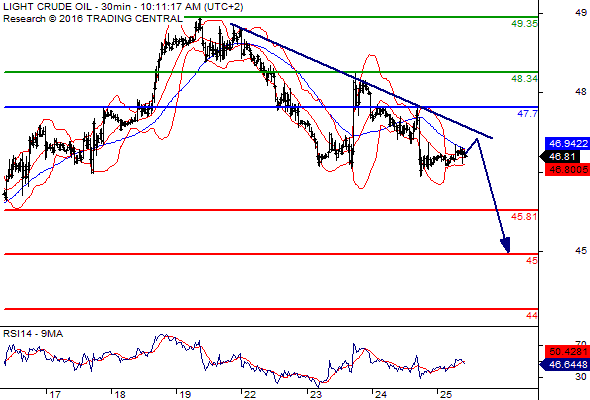This screenshot has height=400, width=590.
Task: Select the 47.7 blue pivot label
Action: point(528,114)
